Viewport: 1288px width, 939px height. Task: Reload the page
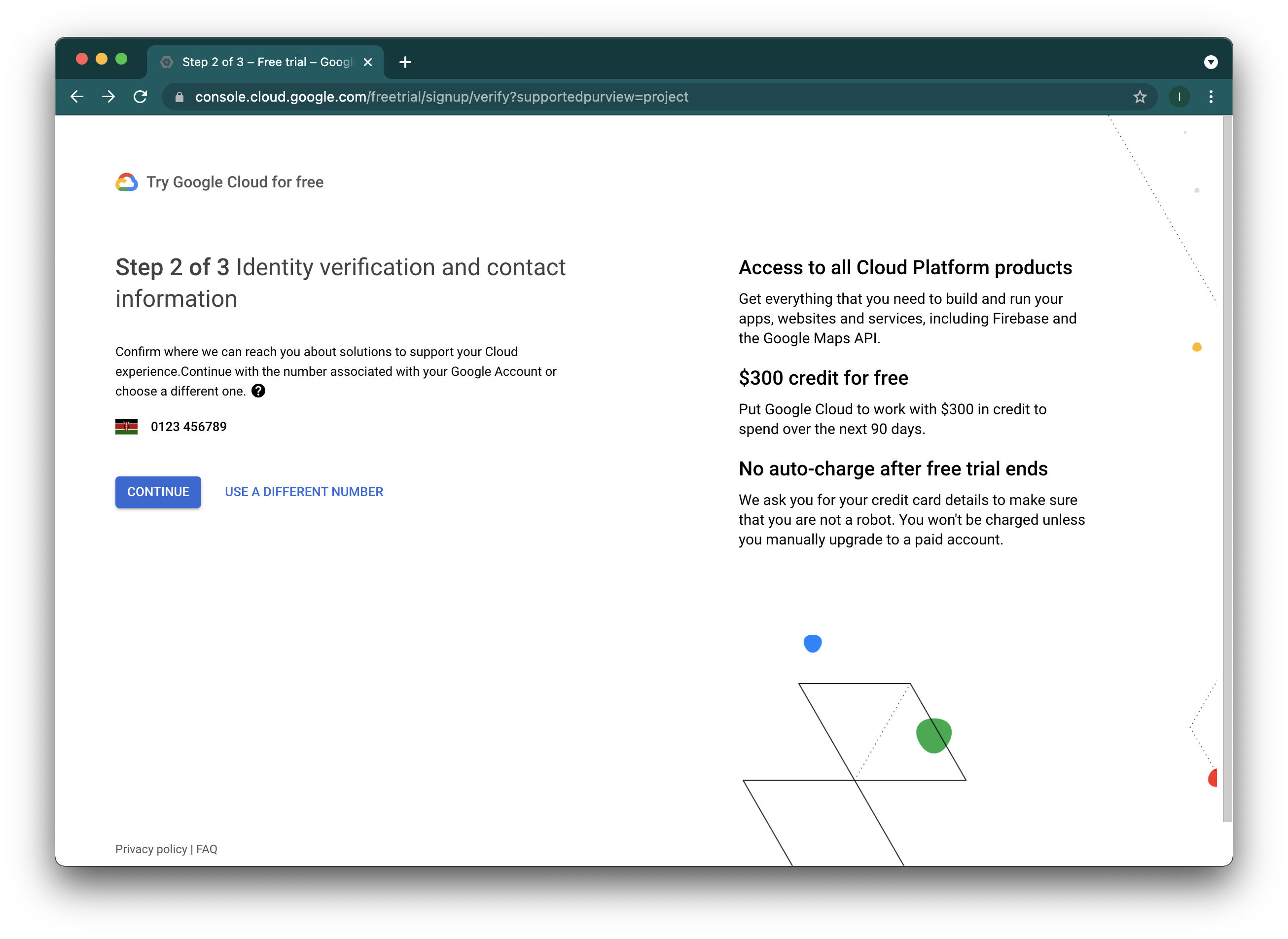[x=141, y=97]
